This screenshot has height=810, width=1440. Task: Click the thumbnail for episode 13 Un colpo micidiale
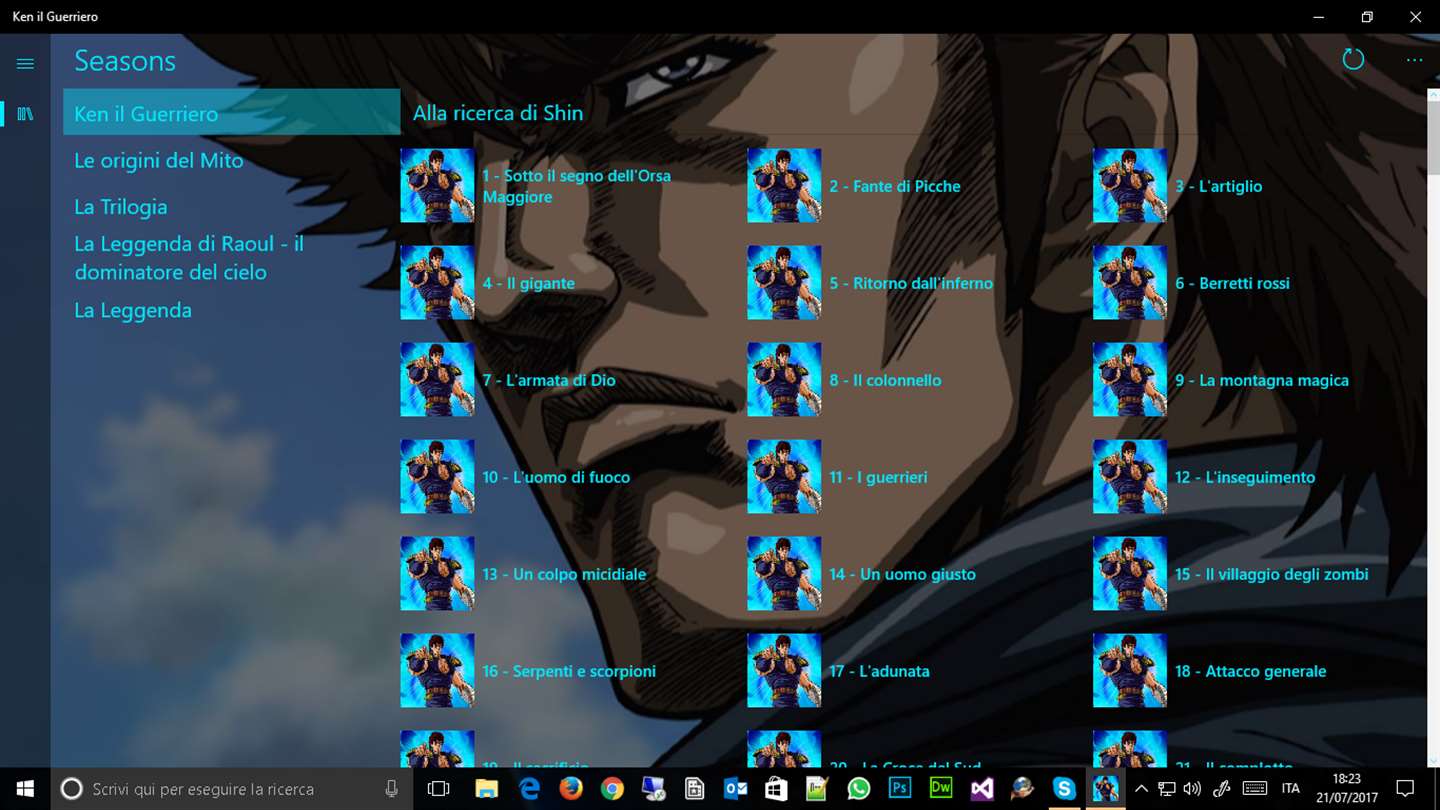click(x=438, y=574)
